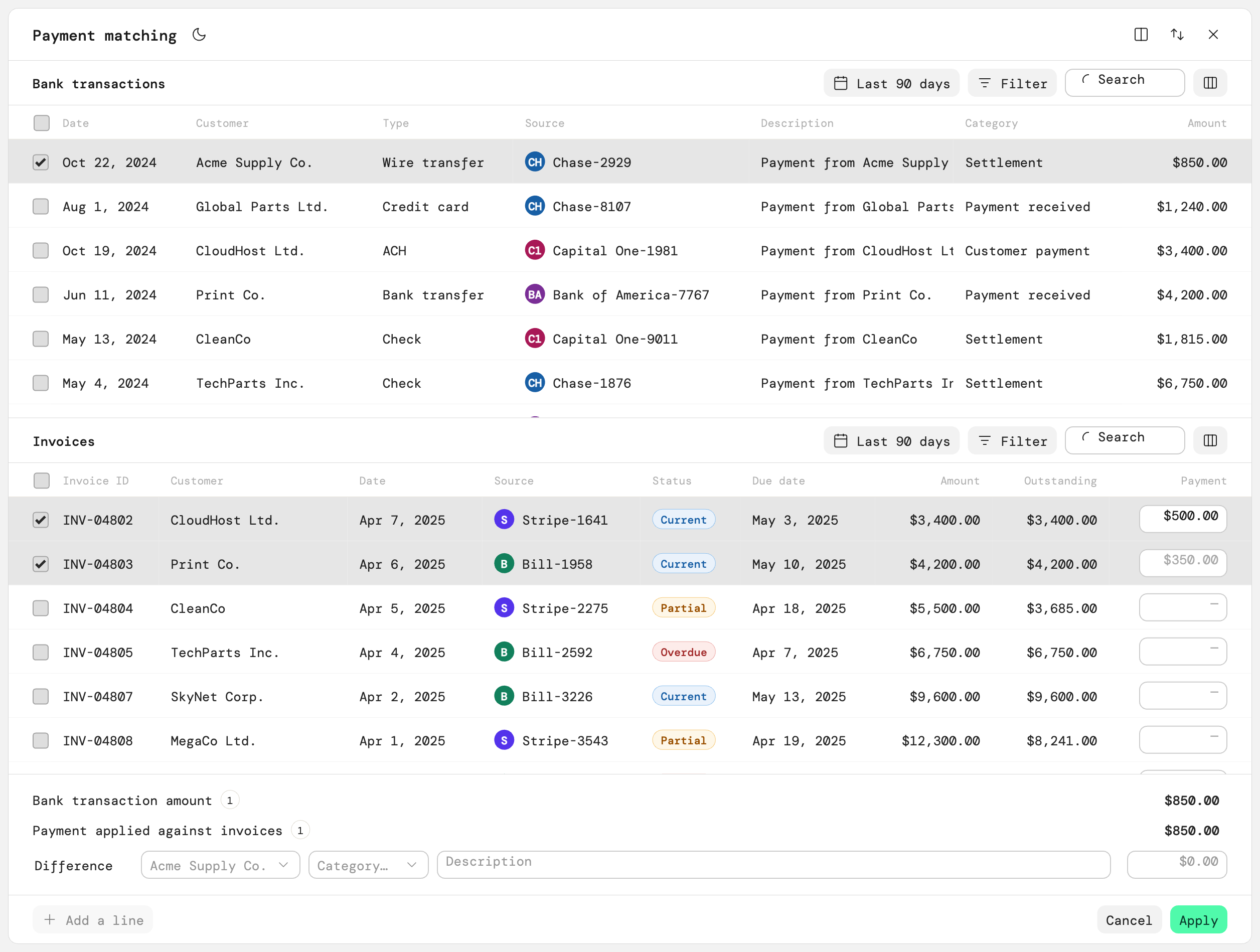Click the Cancel button

[1129, 919]
